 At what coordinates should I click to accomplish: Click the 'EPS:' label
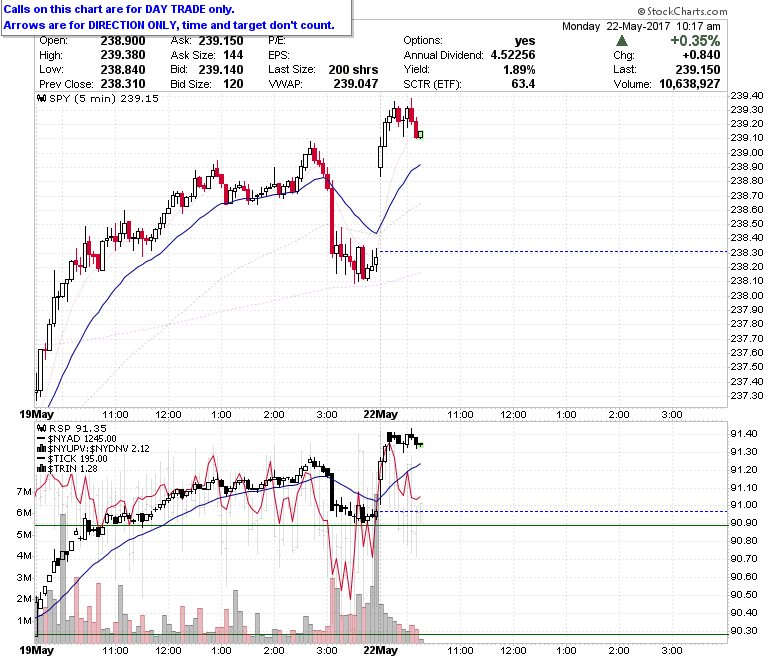pos(279,55)
